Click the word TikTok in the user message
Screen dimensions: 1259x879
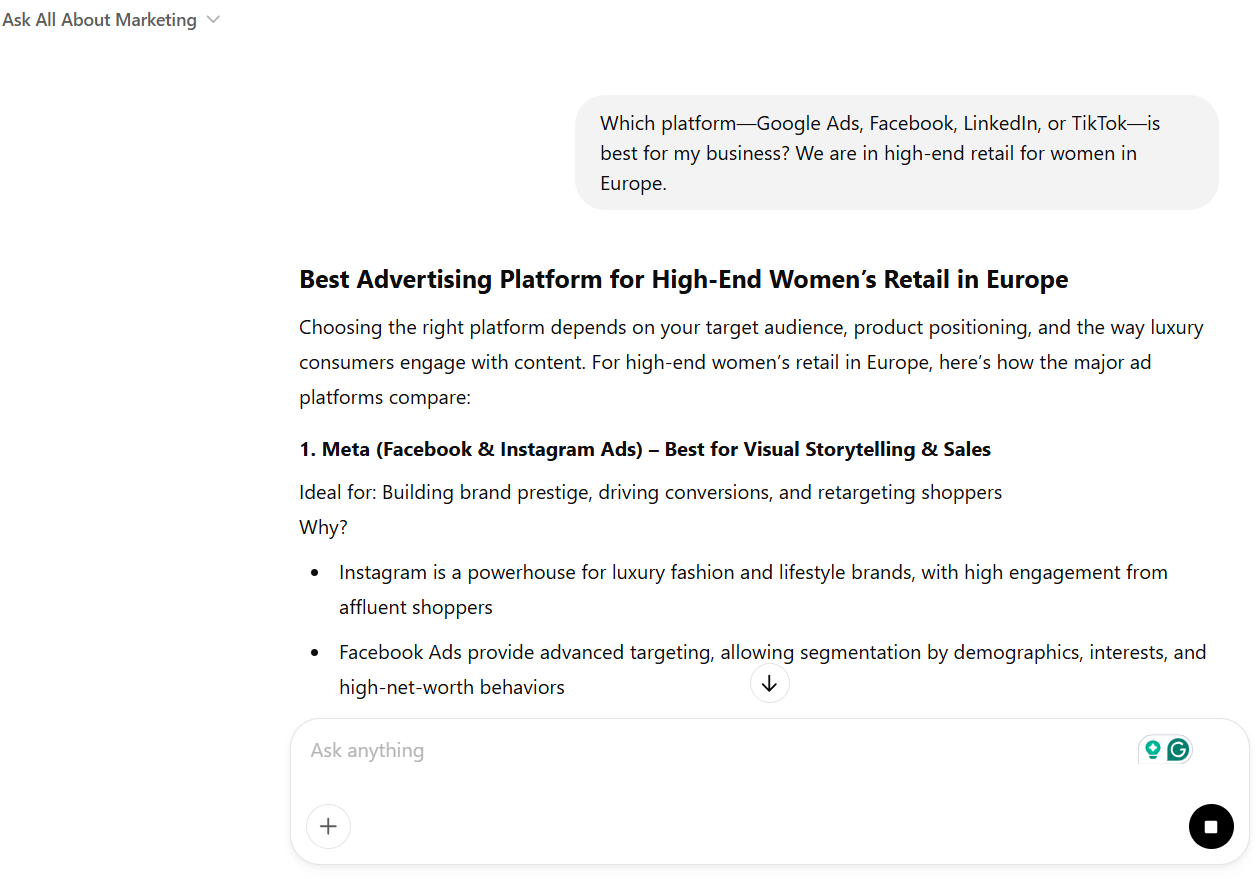1097,124
